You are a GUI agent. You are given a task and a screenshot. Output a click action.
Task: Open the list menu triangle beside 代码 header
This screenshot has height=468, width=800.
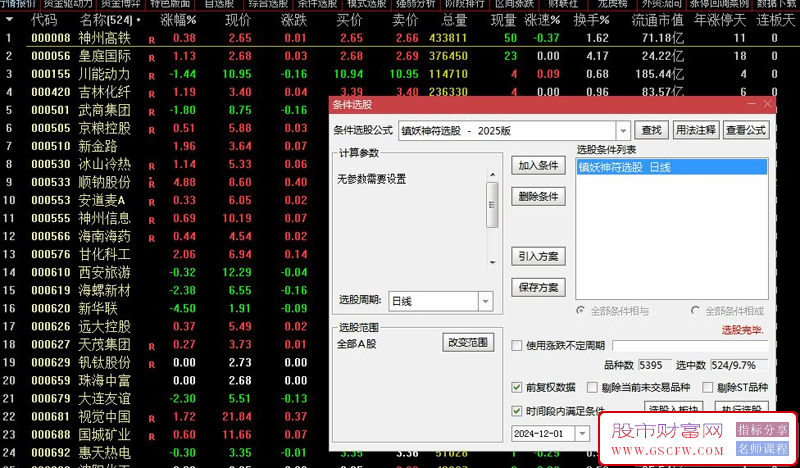9,20
